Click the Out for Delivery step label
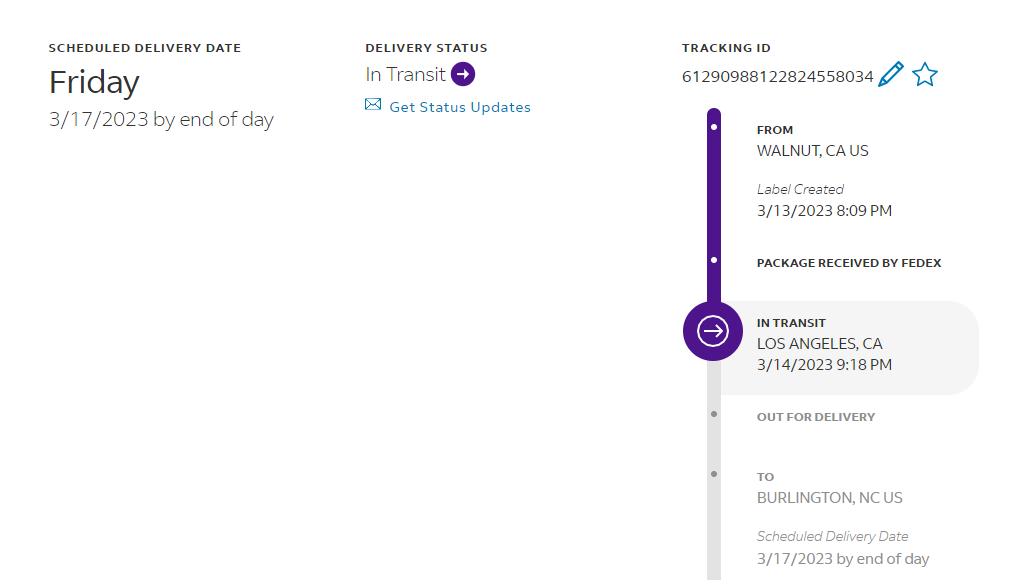 pyautogui.click(x=815, y=417)
